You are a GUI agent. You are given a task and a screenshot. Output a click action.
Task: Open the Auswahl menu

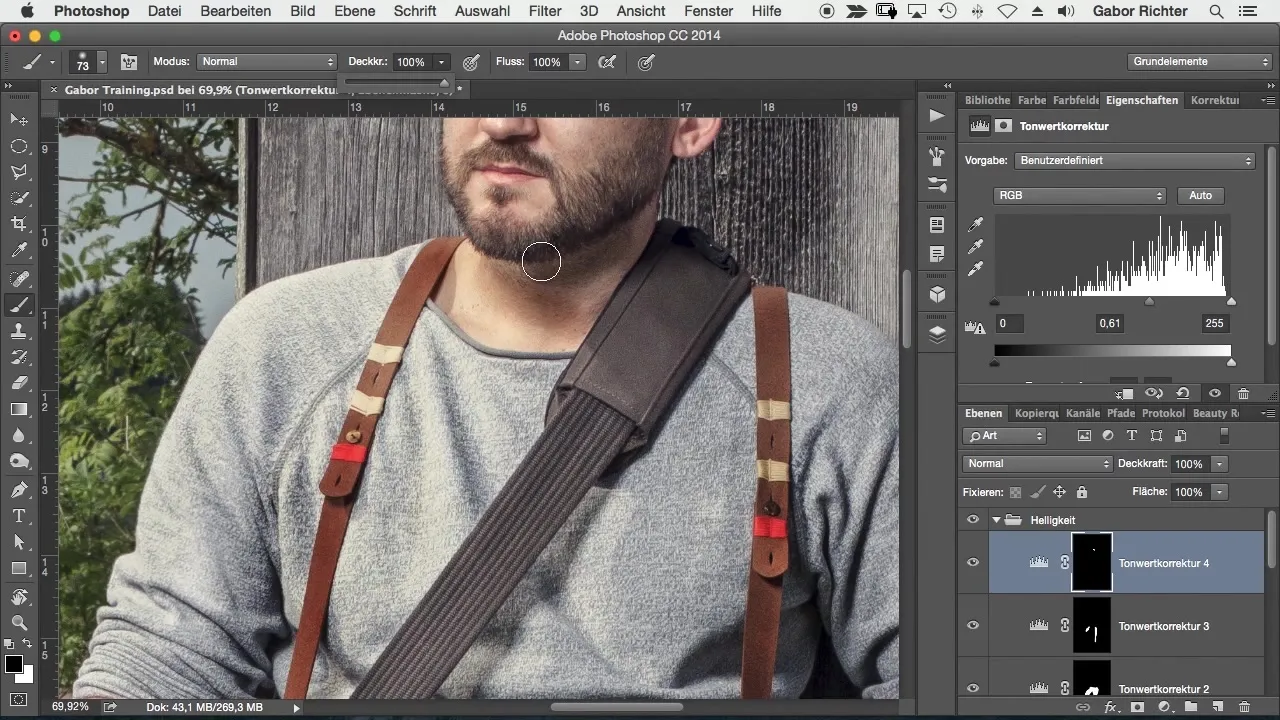tap(483, 11)
